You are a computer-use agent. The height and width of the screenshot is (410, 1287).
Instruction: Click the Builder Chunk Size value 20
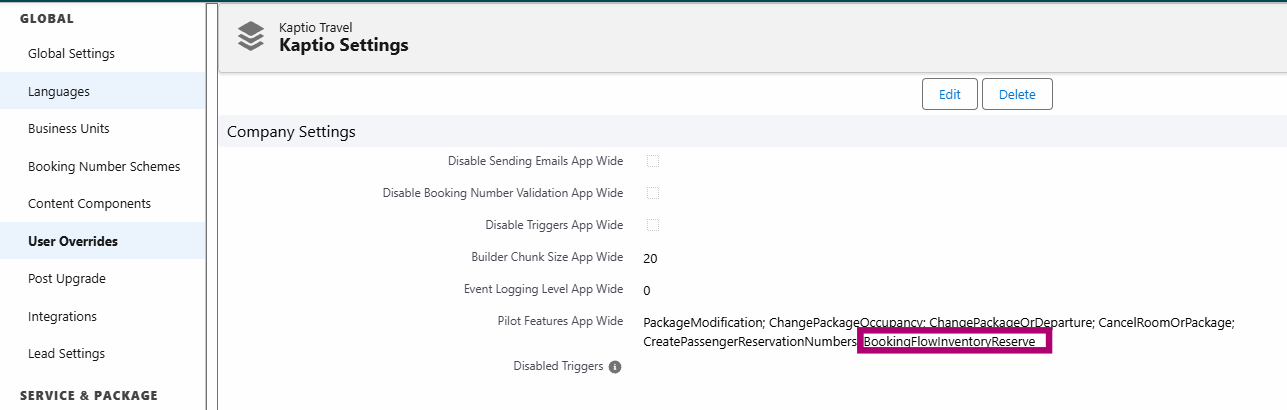[650, 258]
